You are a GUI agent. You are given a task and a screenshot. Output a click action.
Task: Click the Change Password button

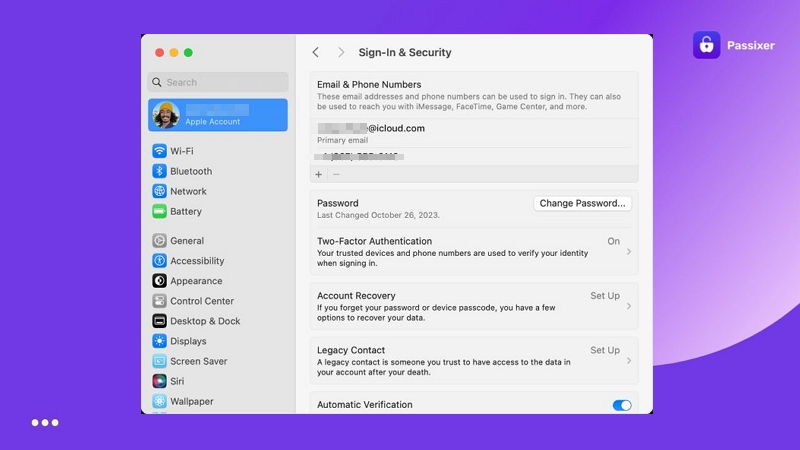point(582,203)
